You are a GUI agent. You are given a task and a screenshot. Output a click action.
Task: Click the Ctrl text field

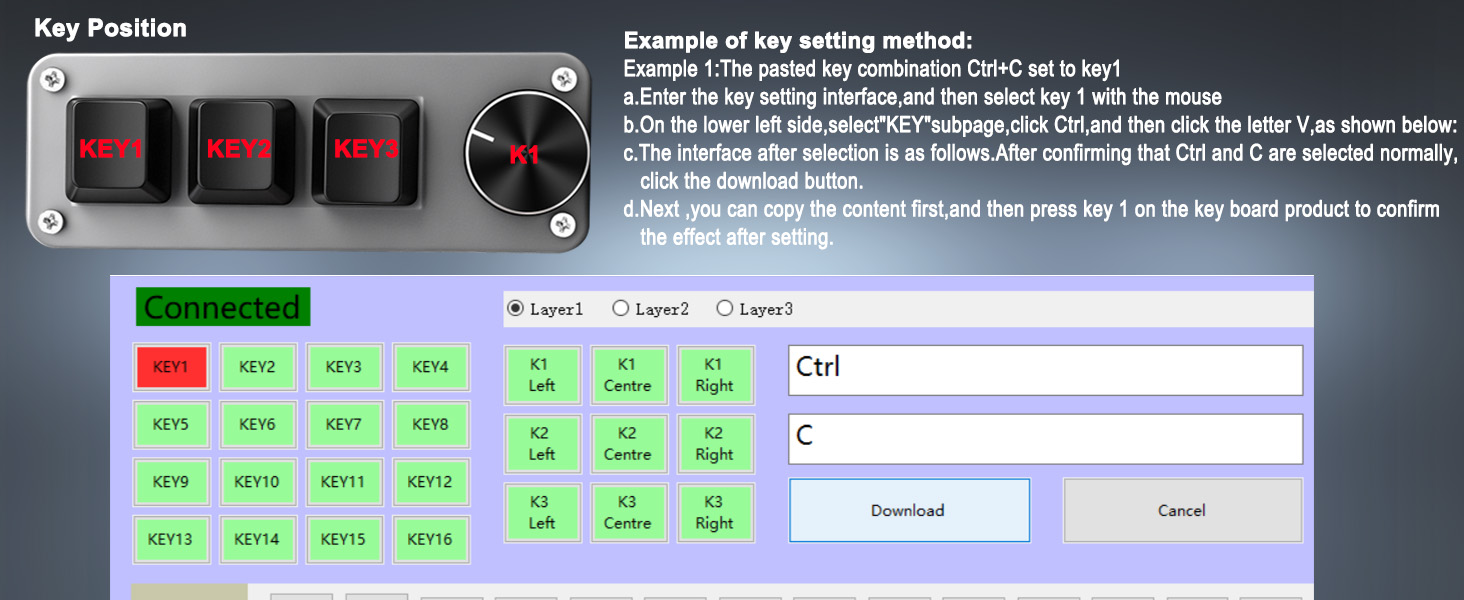click(1045, 370)
